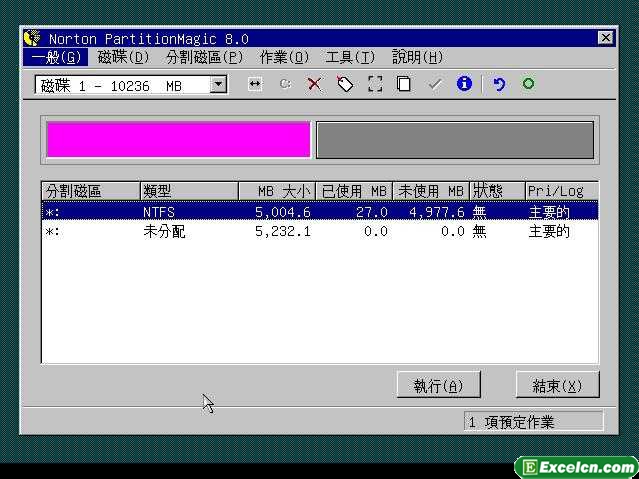Click the label tag toolbar icon
Image resolution: width=639 pixels, height=479 pixels.
[345, 84]
